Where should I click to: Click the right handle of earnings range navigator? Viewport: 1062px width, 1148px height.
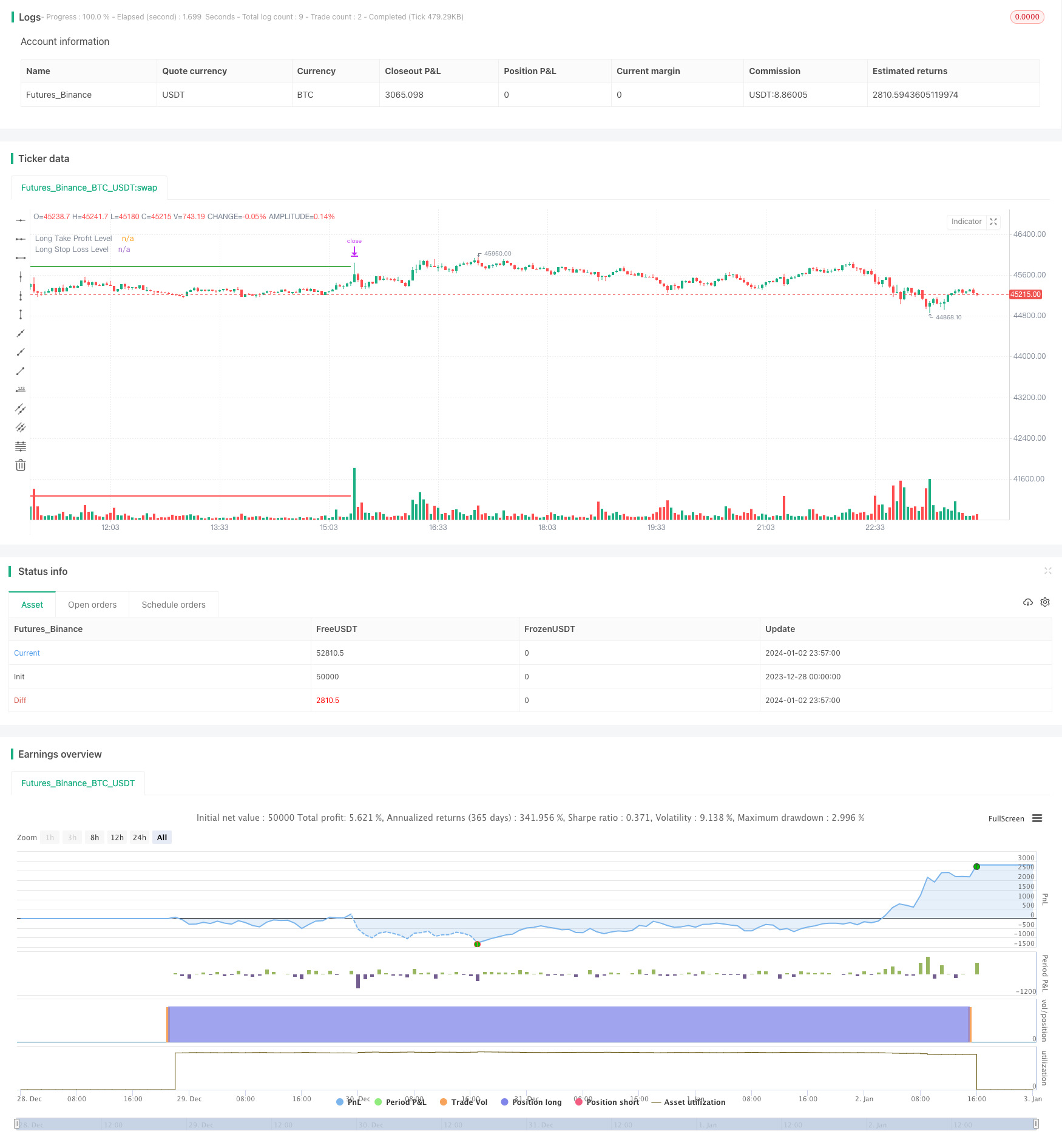coord(1037,1124)
